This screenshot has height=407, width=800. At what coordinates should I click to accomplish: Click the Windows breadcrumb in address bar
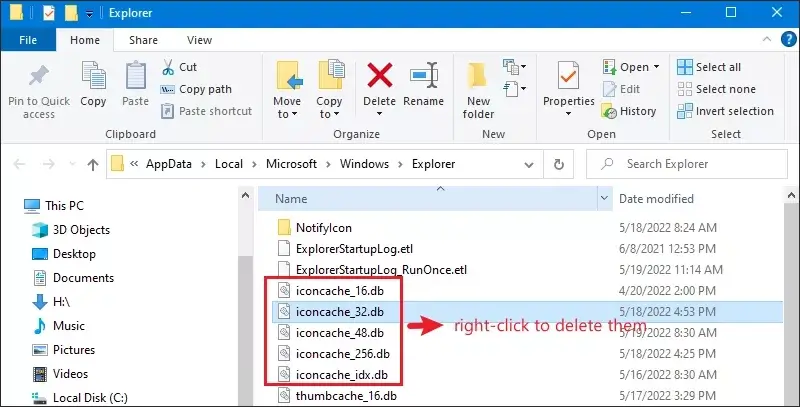pyautogui.click(x=364, y=164)
